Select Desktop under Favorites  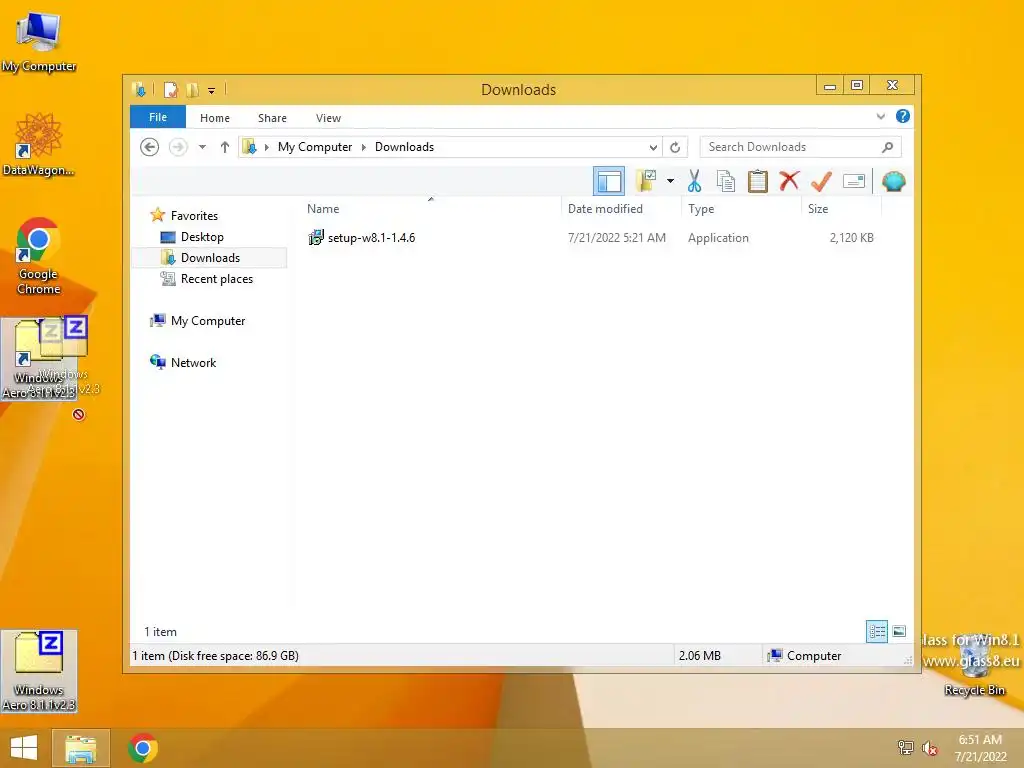[x=202, y=237]
